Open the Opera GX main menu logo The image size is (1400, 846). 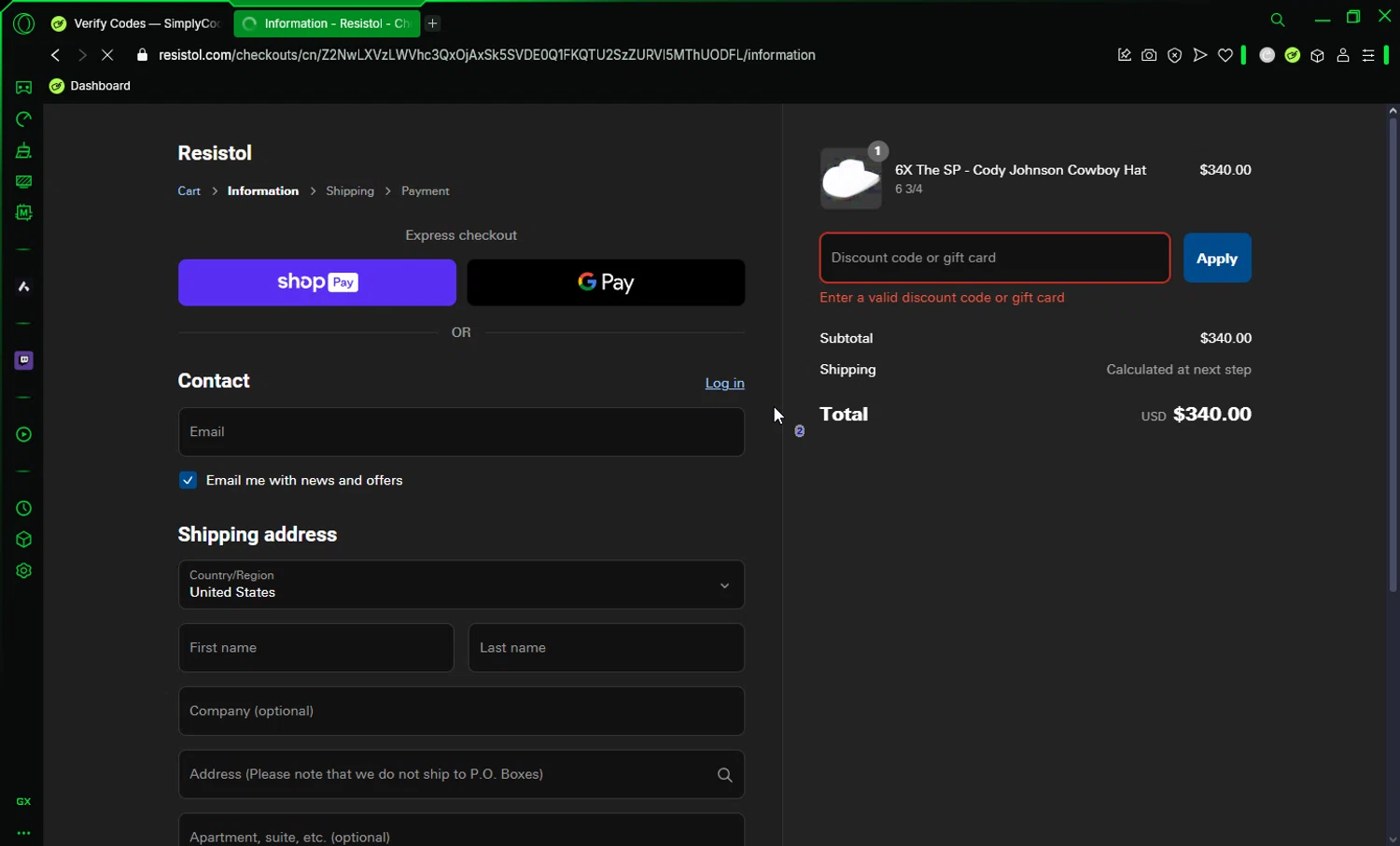point(24,24)
